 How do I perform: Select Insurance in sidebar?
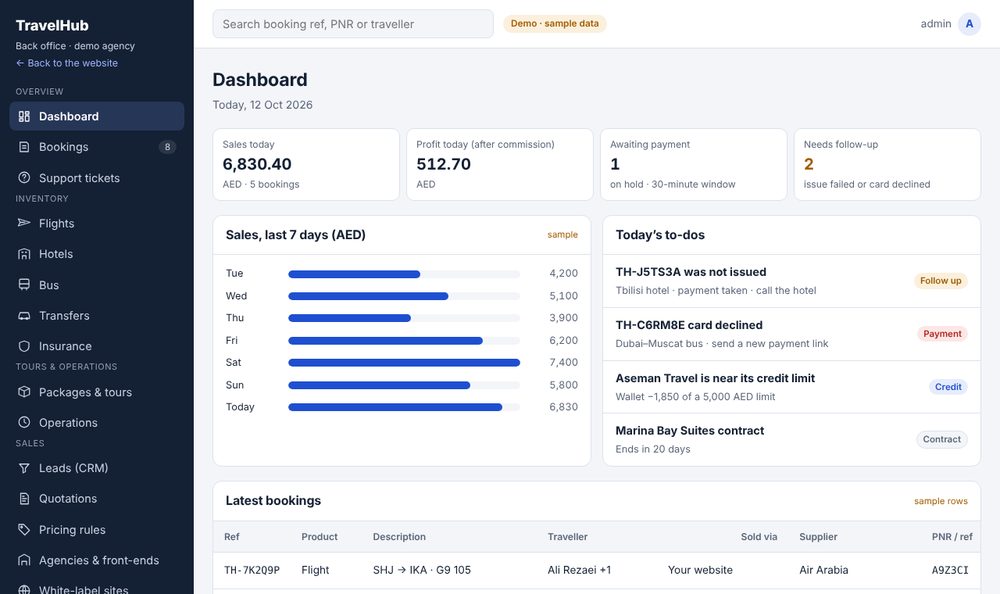97,346
